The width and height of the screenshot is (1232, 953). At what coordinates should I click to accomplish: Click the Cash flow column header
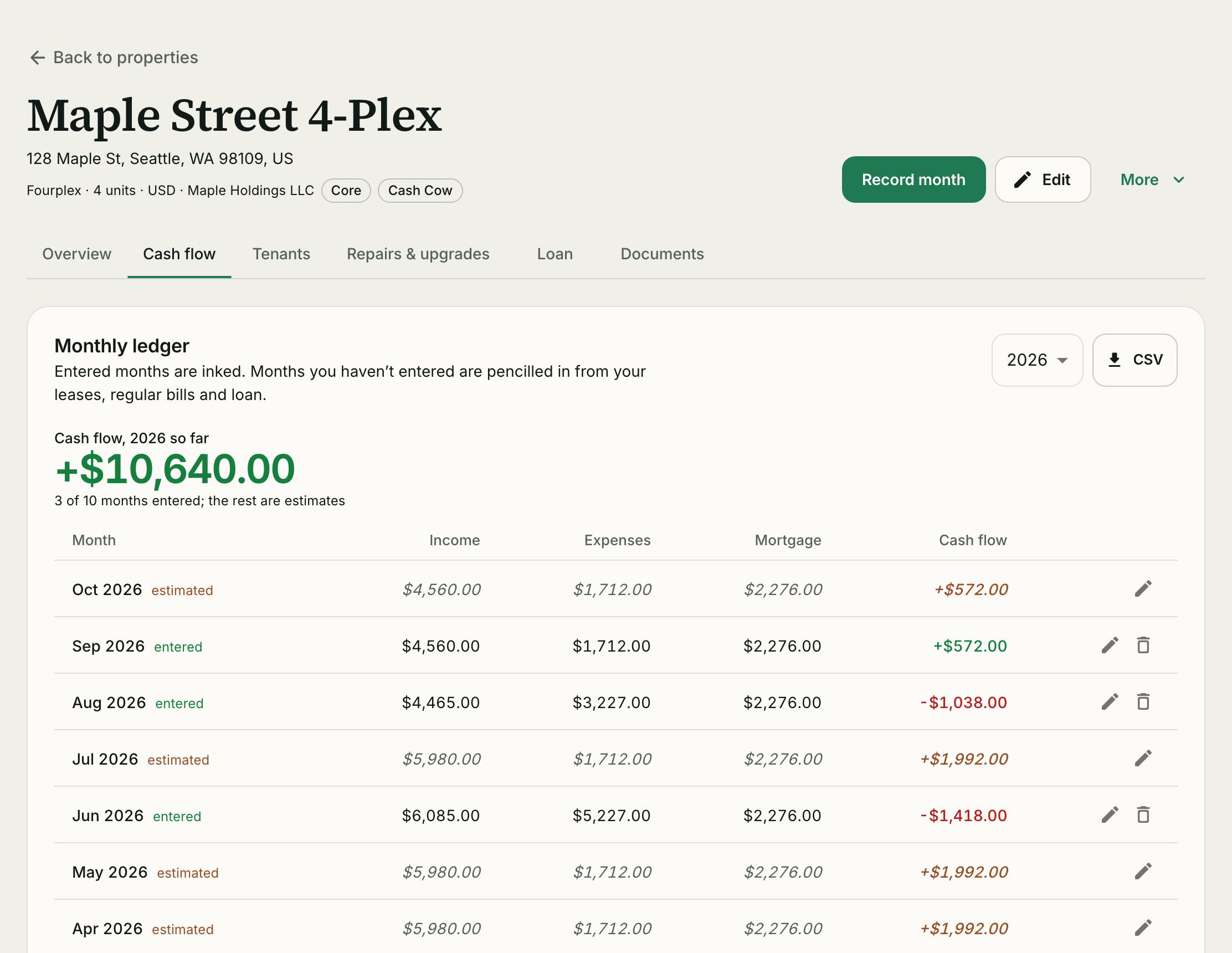[973, 540]
